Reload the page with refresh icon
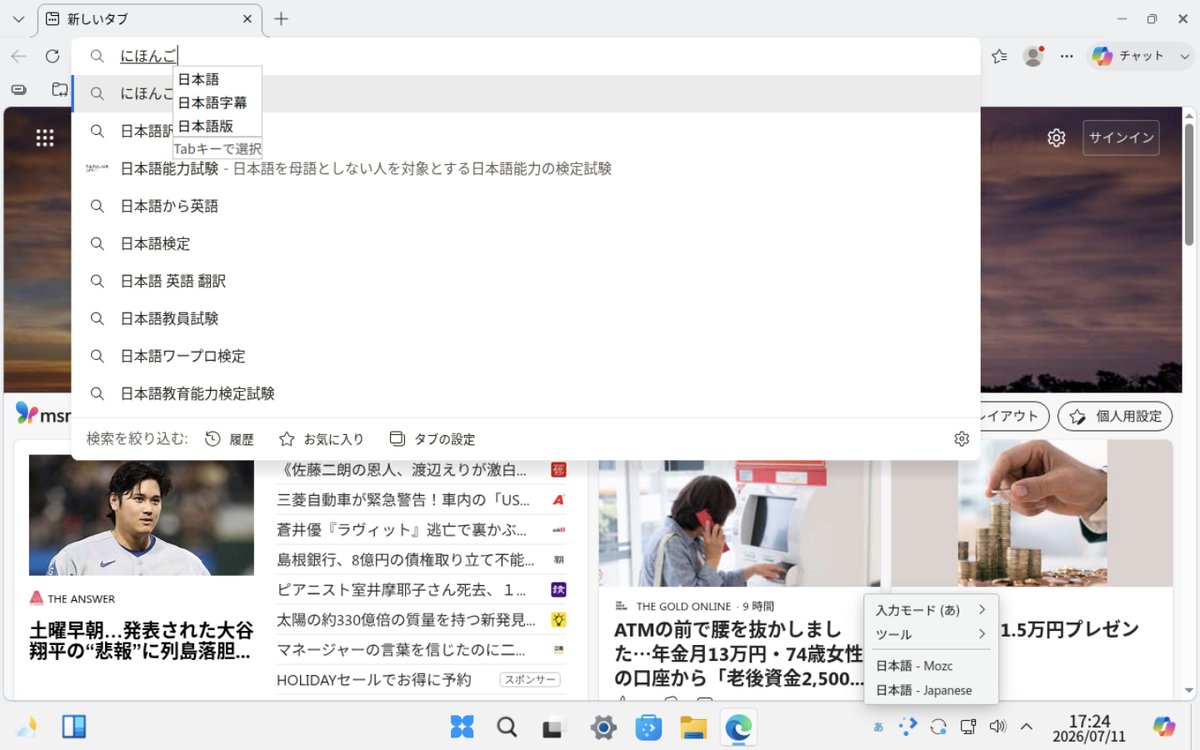This screenshot has width=1200, height=750. pos(53,56)
